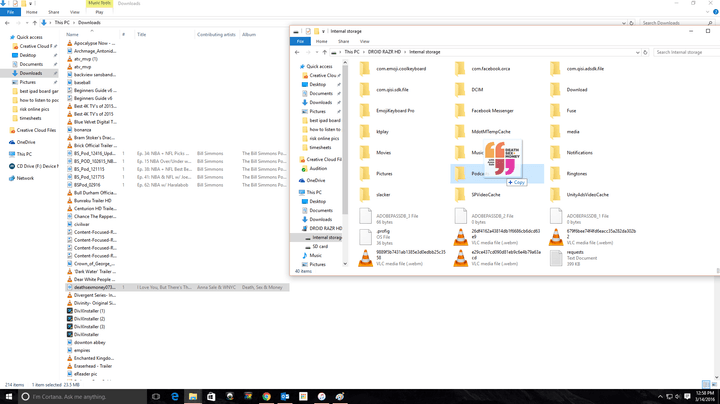Search Internal storage input box
The height and width of the screenshot is (404, 720).
click(687, 52)
